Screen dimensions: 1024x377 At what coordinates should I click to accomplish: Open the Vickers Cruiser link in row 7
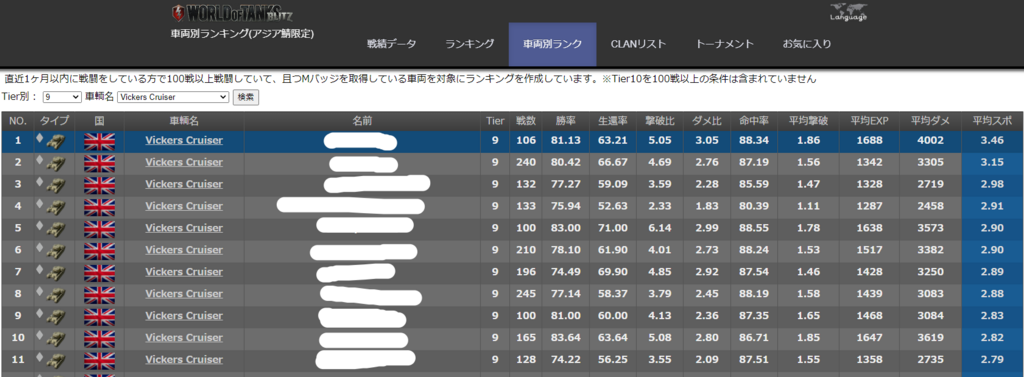[x=184, y=272]
